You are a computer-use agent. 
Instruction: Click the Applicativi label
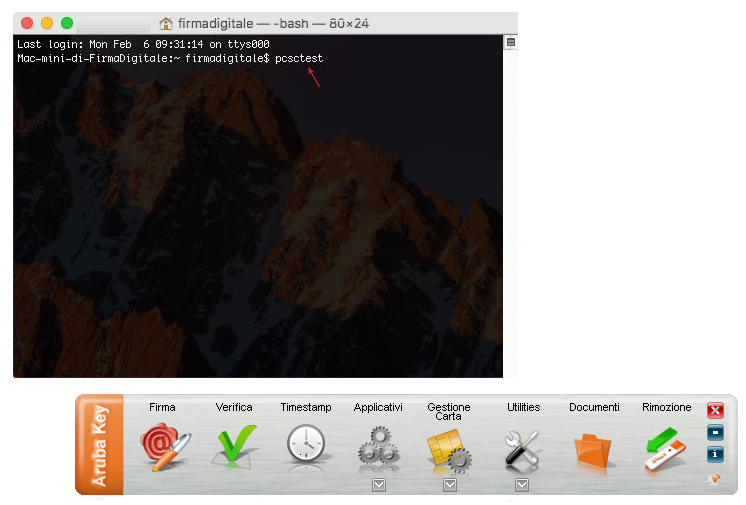point(378,407)
